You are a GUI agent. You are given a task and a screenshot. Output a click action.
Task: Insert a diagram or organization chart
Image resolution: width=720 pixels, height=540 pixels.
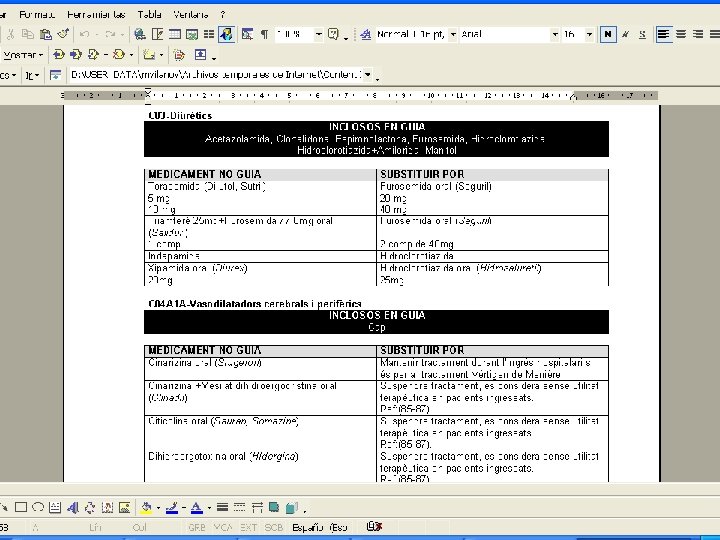[x=90, y=507]
